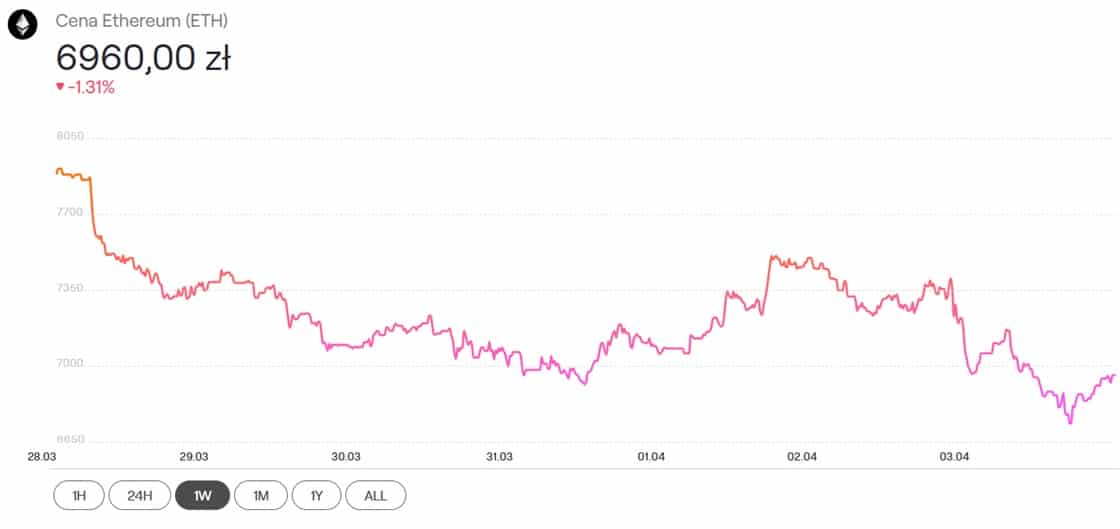Click the 7700 price axis label

point(70,212)
